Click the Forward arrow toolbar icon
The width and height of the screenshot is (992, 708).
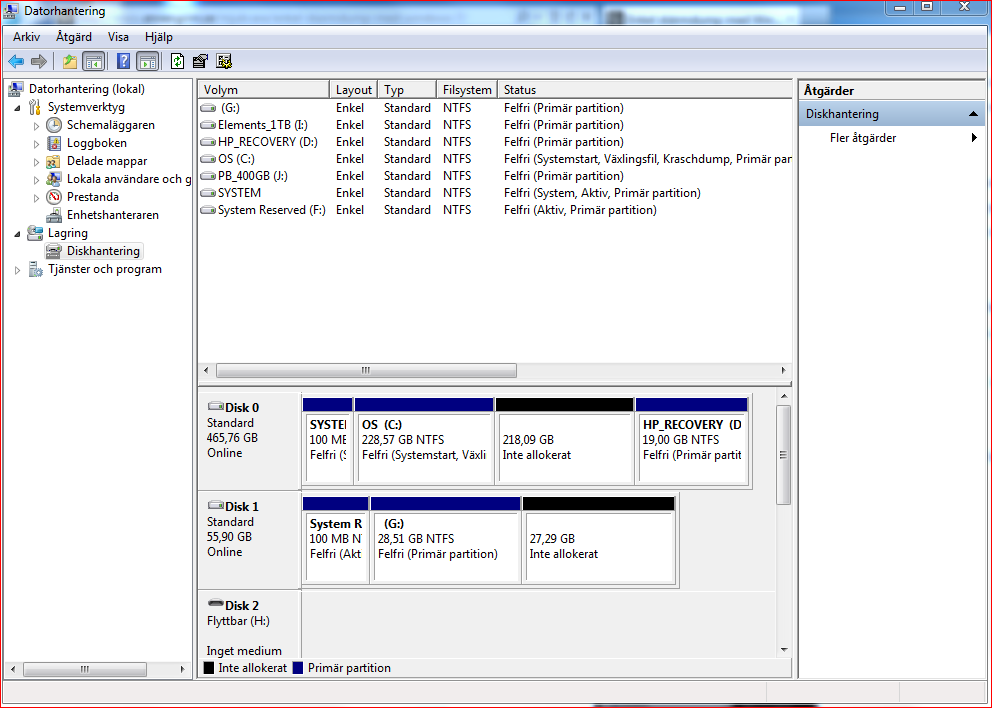click(39, 61)
